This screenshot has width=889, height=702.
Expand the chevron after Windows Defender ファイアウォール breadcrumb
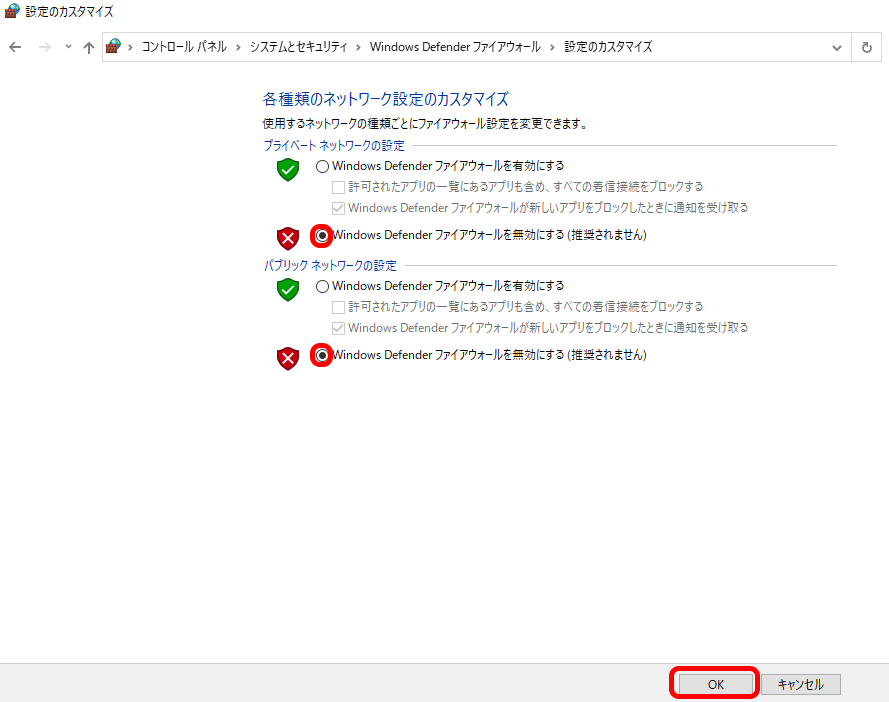pyautogui.click(x=558, y=46)
